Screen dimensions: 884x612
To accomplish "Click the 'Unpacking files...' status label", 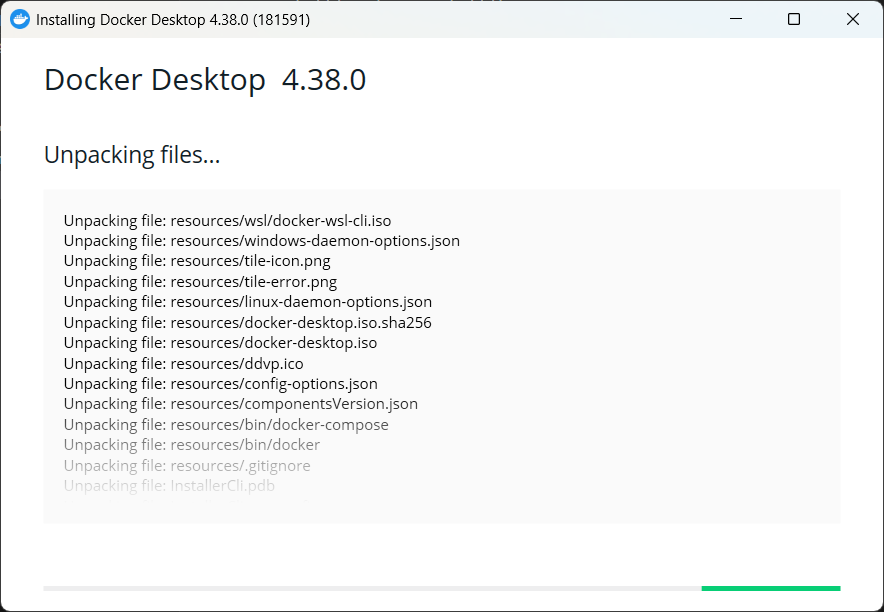I will 132,155.
